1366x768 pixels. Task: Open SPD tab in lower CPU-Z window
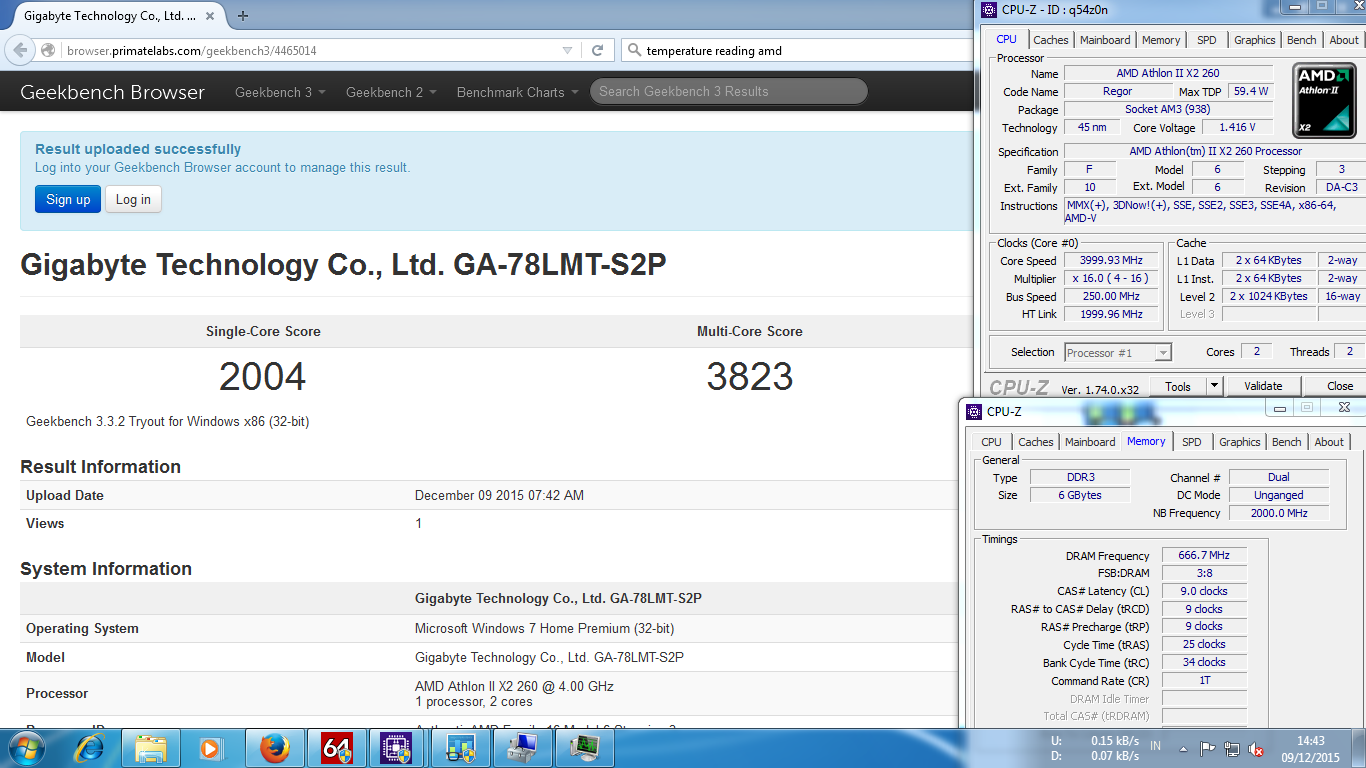click(x=1192, y=442)
